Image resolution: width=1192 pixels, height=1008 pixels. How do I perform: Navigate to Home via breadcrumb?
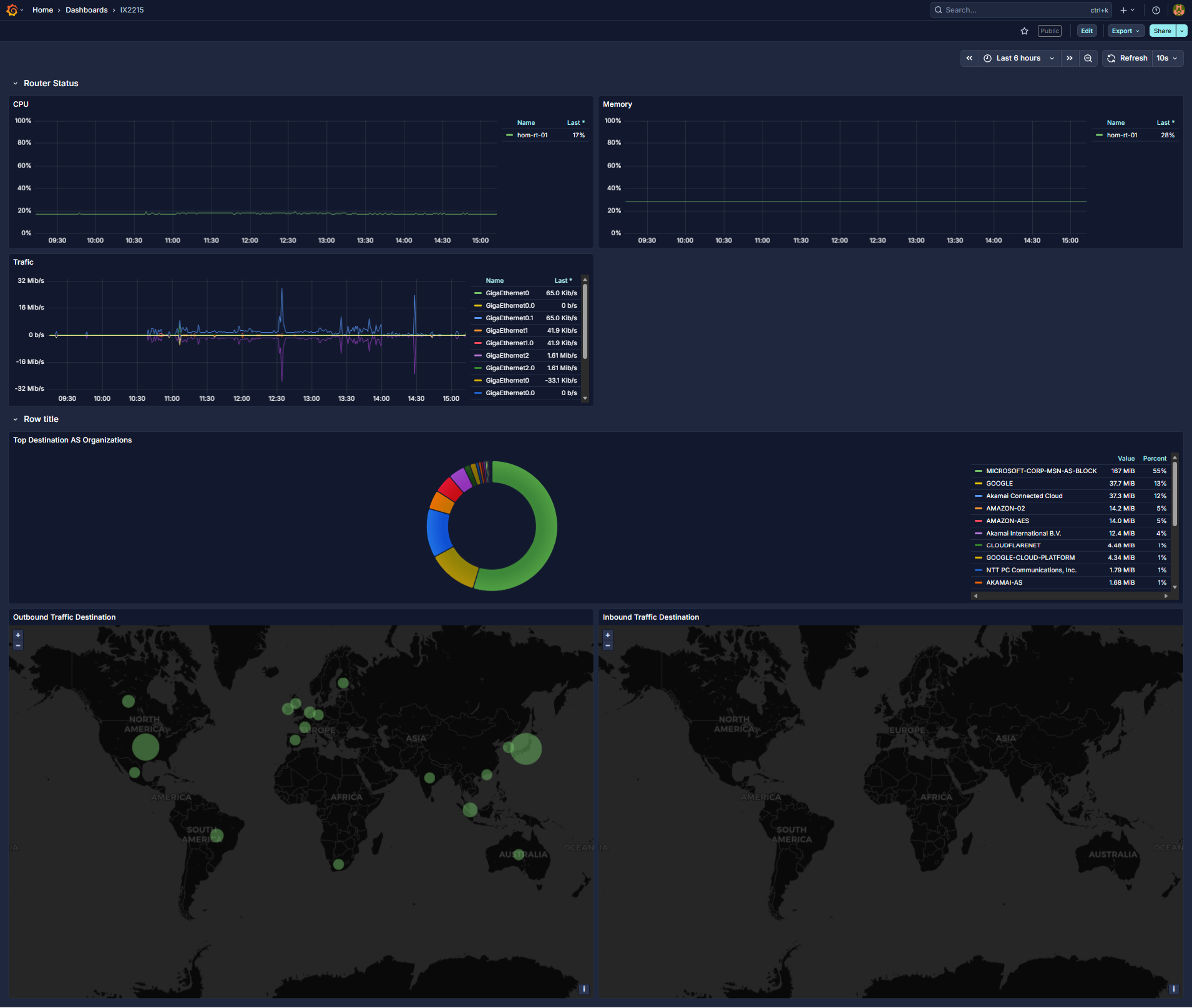pyautogui.click(x=42, y=9)
